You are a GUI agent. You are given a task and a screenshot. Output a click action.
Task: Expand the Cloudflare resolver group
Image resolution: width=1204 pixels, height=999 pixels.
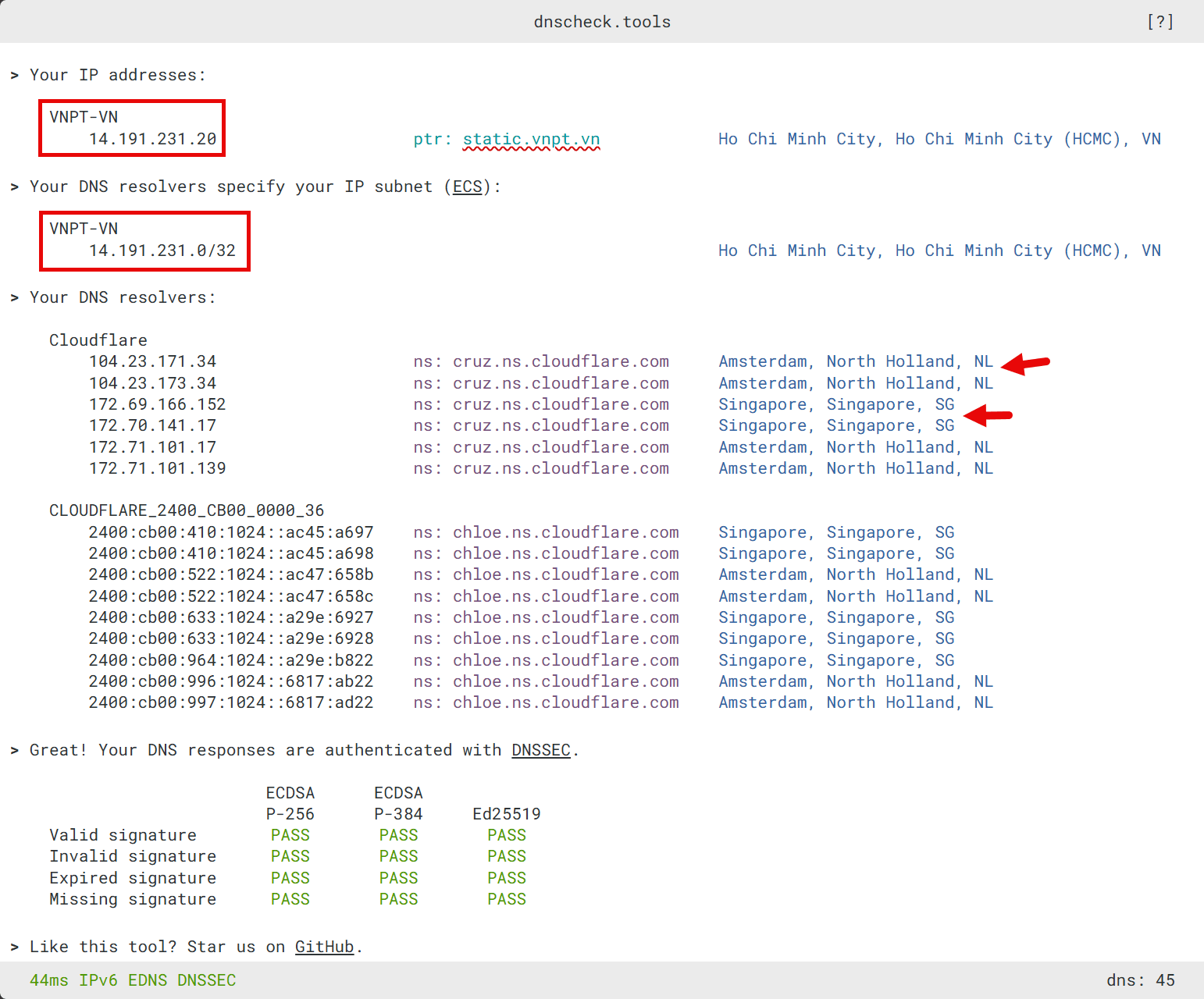(98, 340)
